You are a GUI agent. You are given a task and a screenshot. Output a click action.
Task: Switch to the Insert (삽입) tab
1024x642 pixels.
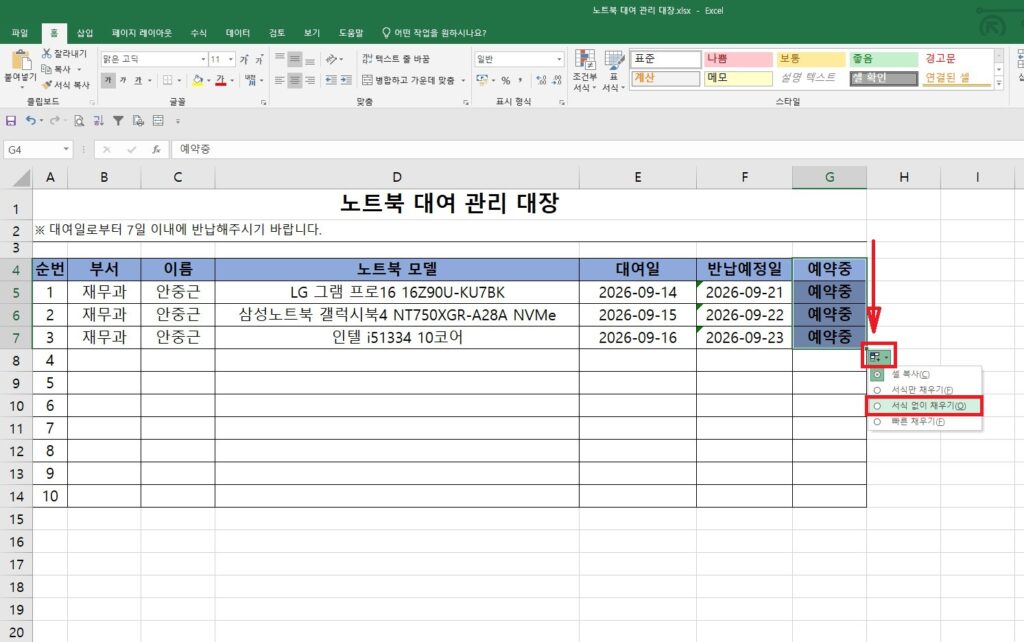[85, 33]
